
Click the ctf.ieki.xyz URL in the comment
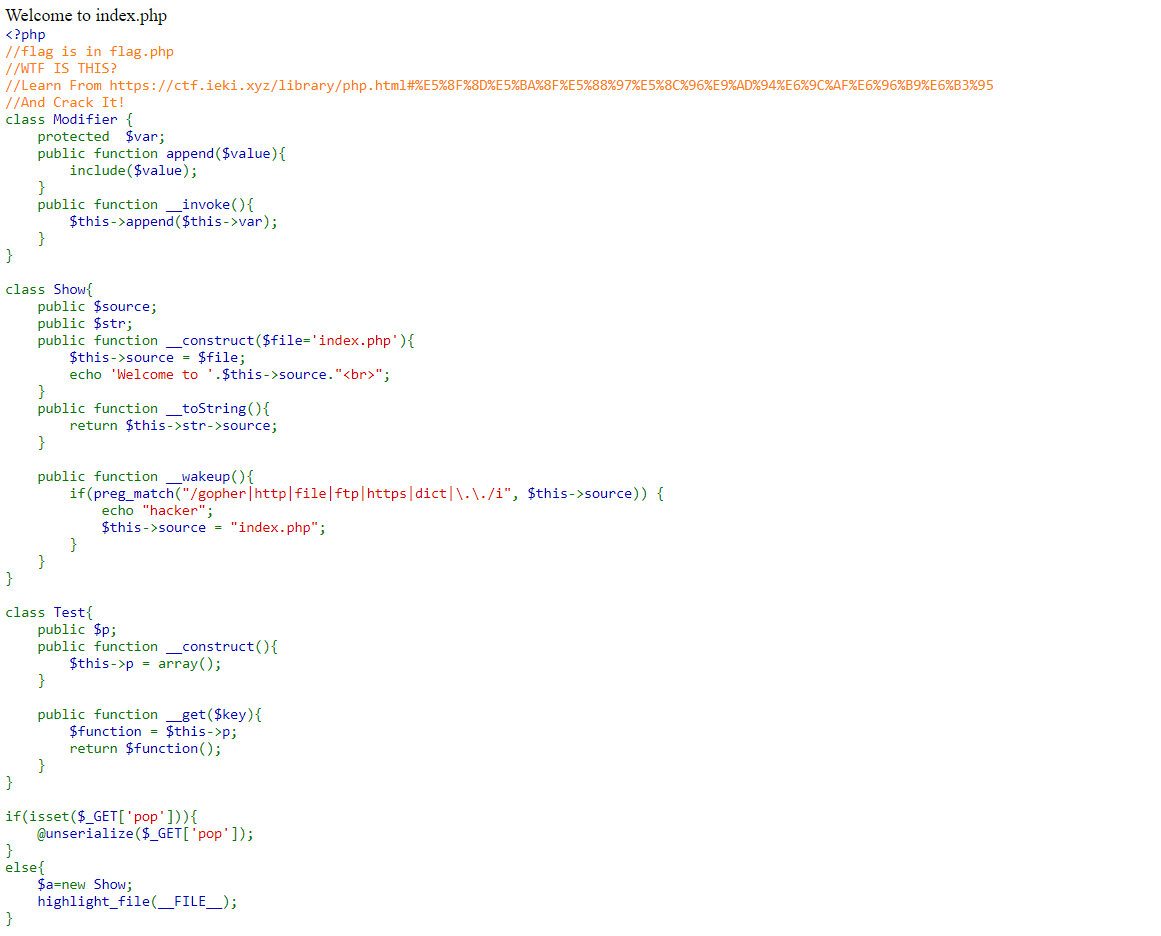550,86
